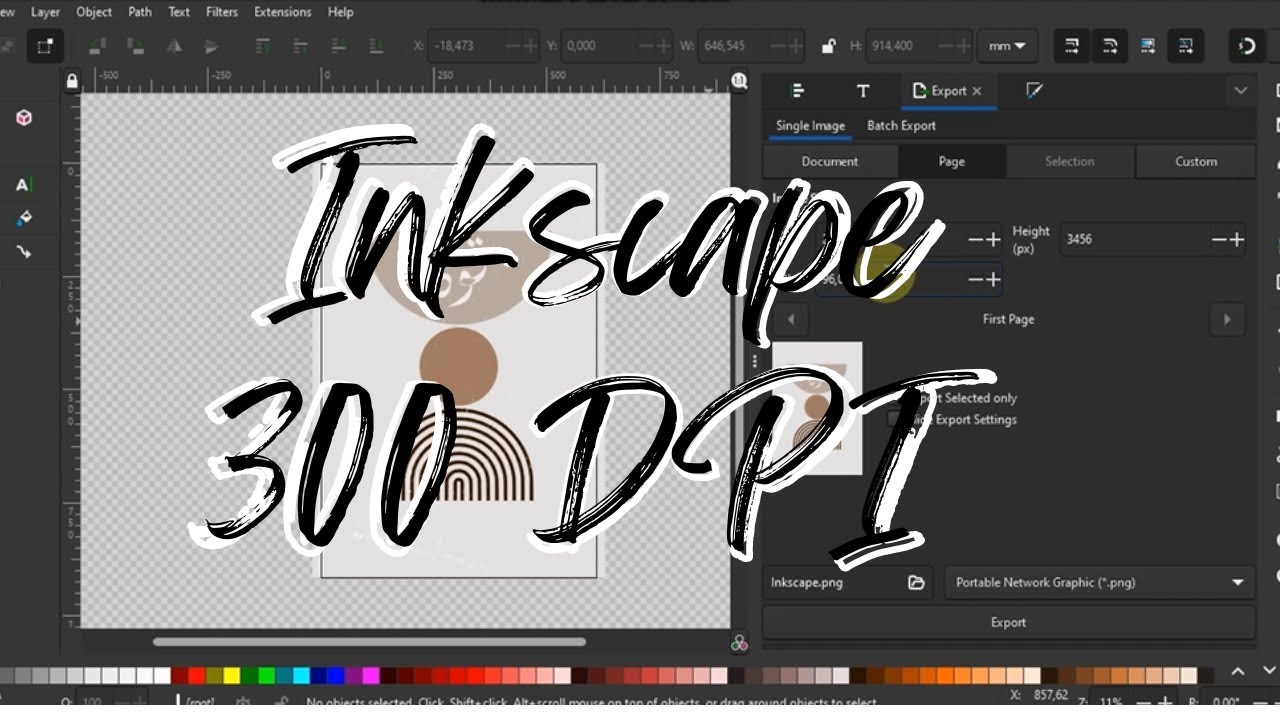Image resolution: width=1280 pixels, height=720 pixels.
Task: Increase export DPI with plus button
Action: point(993,280)
